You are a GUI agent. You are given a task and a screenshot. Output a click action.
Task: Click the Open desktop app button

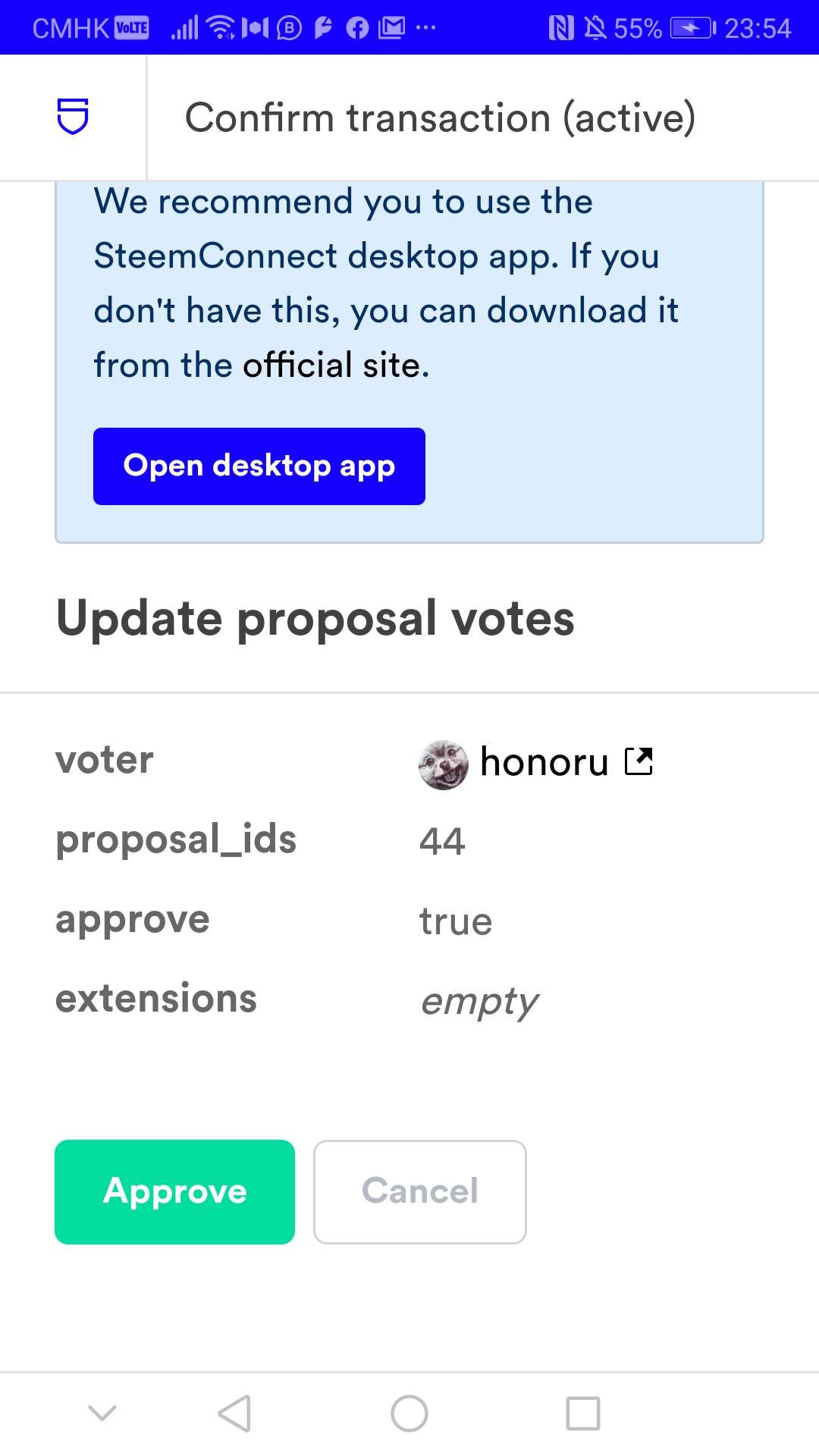(x=259, y=466)
